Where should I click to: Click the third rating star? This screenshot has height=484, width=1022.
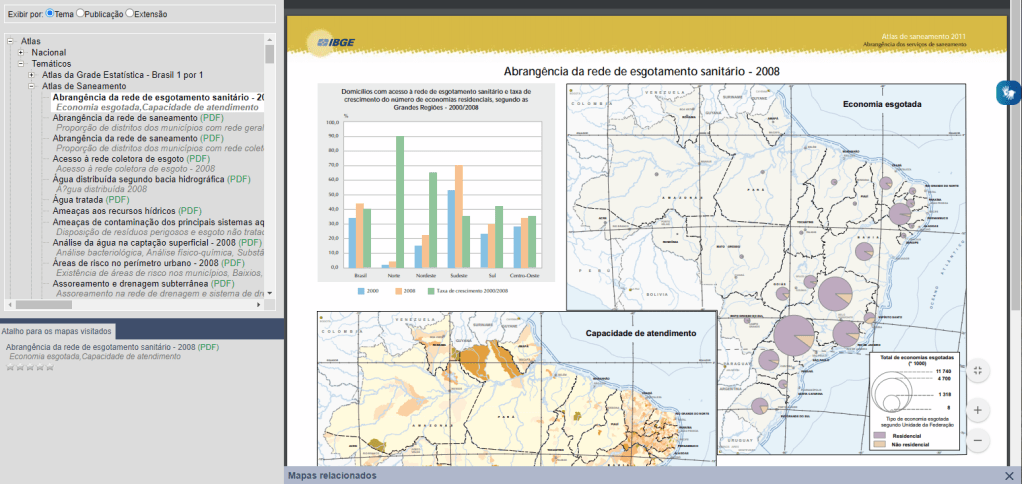coord(30,367)
